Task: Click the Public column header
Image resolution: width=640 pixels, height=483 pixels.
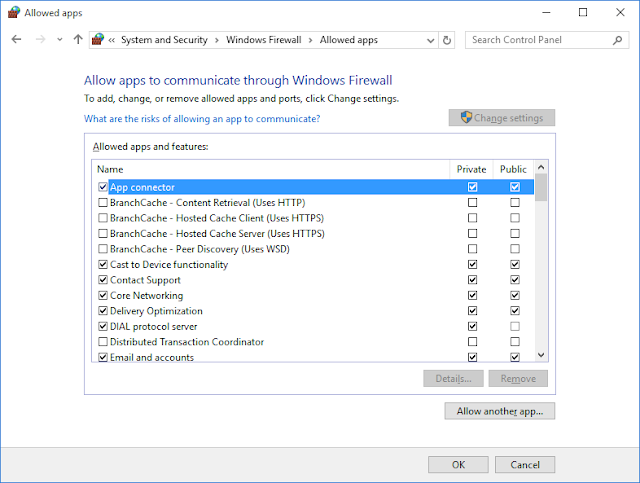Action: pos(513,169)
